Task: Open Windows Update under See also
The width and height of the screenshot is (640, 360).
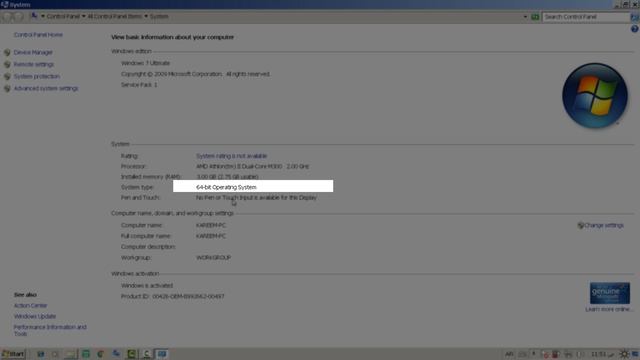Action: pyautogui.click(x=35, y=316)
